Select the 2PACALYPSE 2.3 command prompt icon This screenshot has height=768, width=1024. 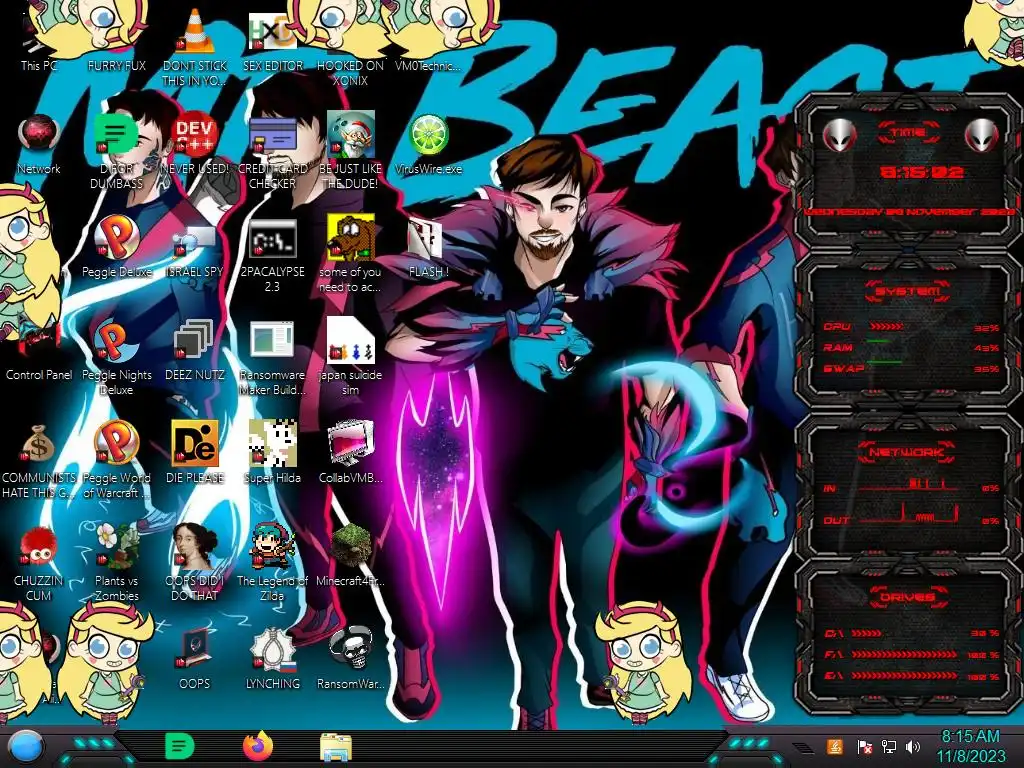[272, 253]
